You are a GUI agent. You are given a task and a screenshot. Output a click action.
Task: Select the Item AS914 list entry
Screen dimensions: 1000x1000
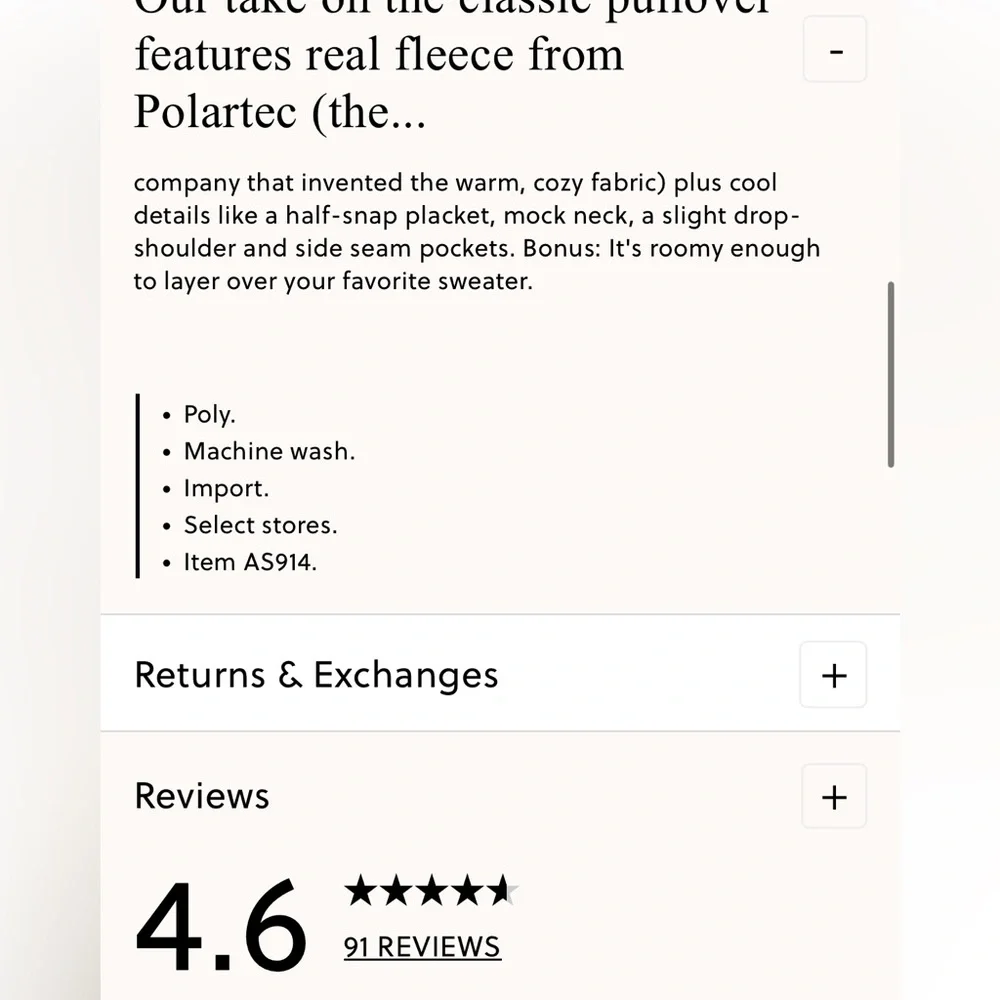(250, 562)
